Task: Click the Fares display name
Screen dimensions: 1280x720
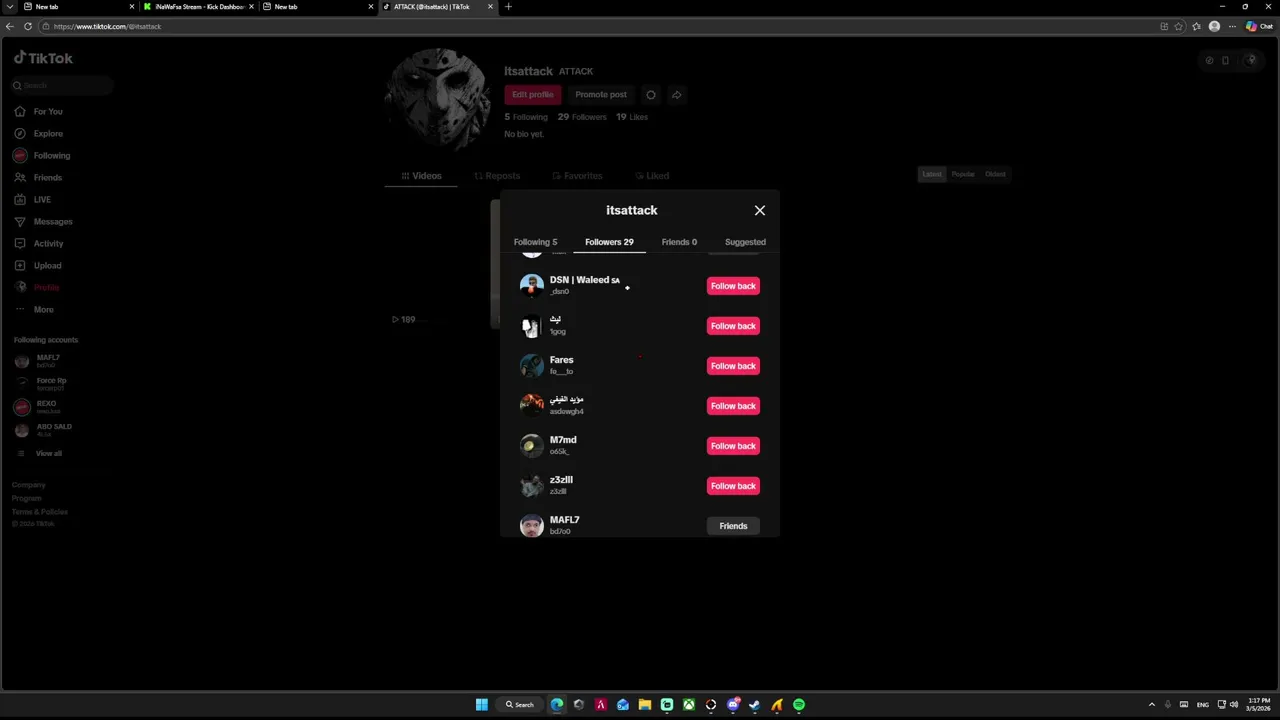Action: pyautogui.click(x=561, y=360)
